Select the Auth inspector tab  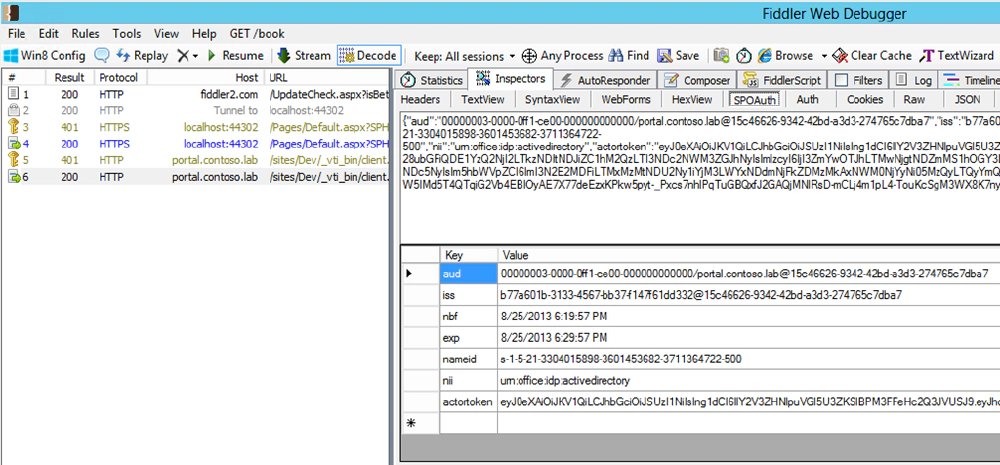(807, 100)
